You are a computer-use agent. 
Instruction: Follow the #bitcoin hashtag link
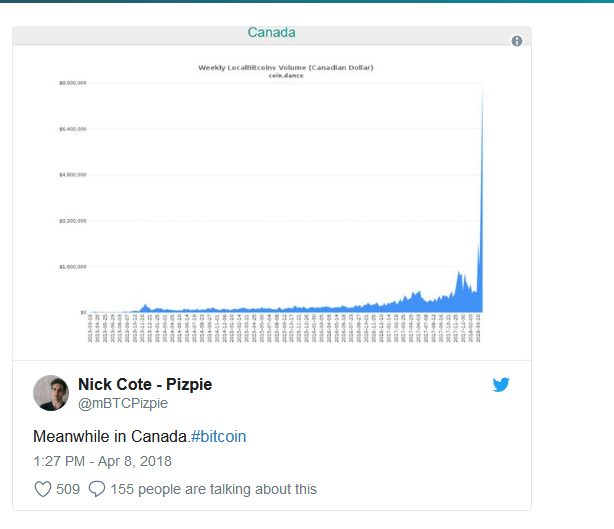pos(218,437)
